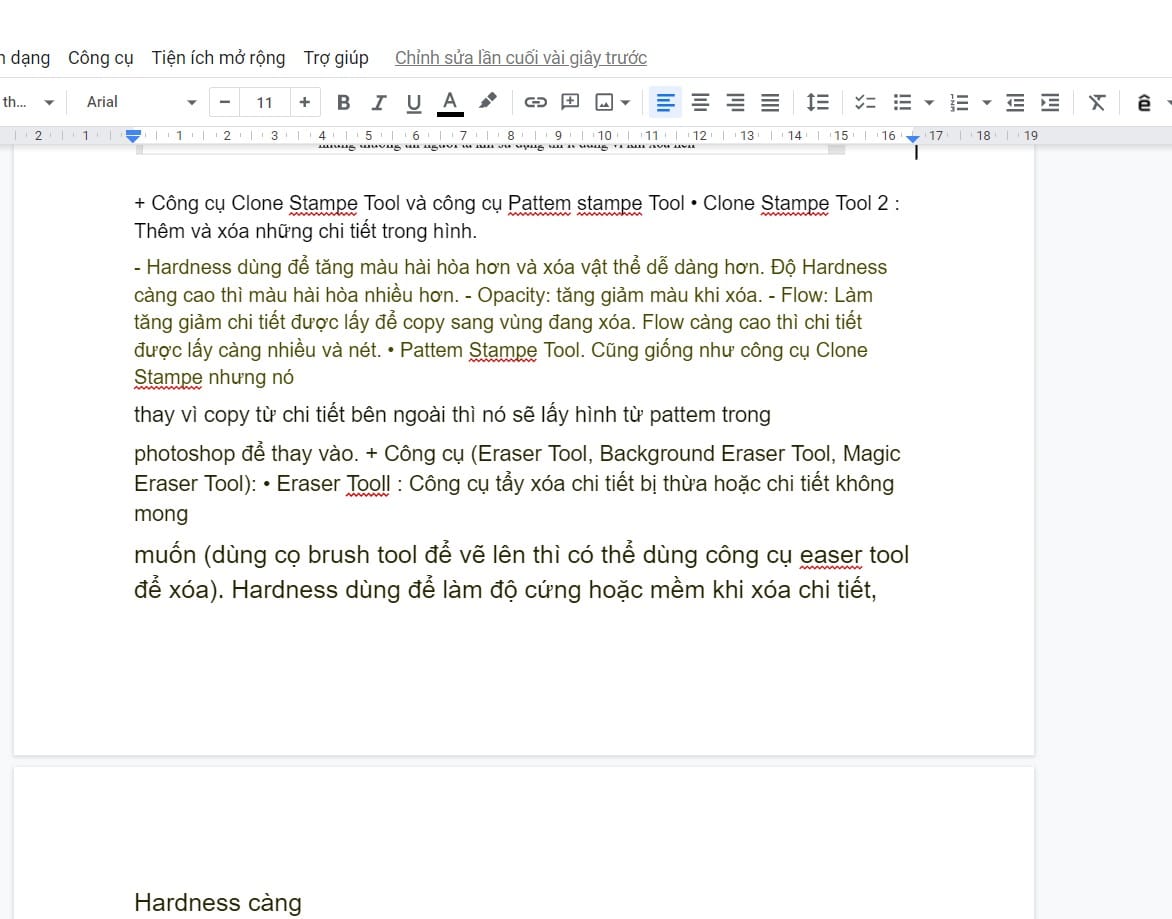The height and width of the screenshot is (919, 1172).
Task: Click the right indent marker on ruler
Action: (913, 137)
